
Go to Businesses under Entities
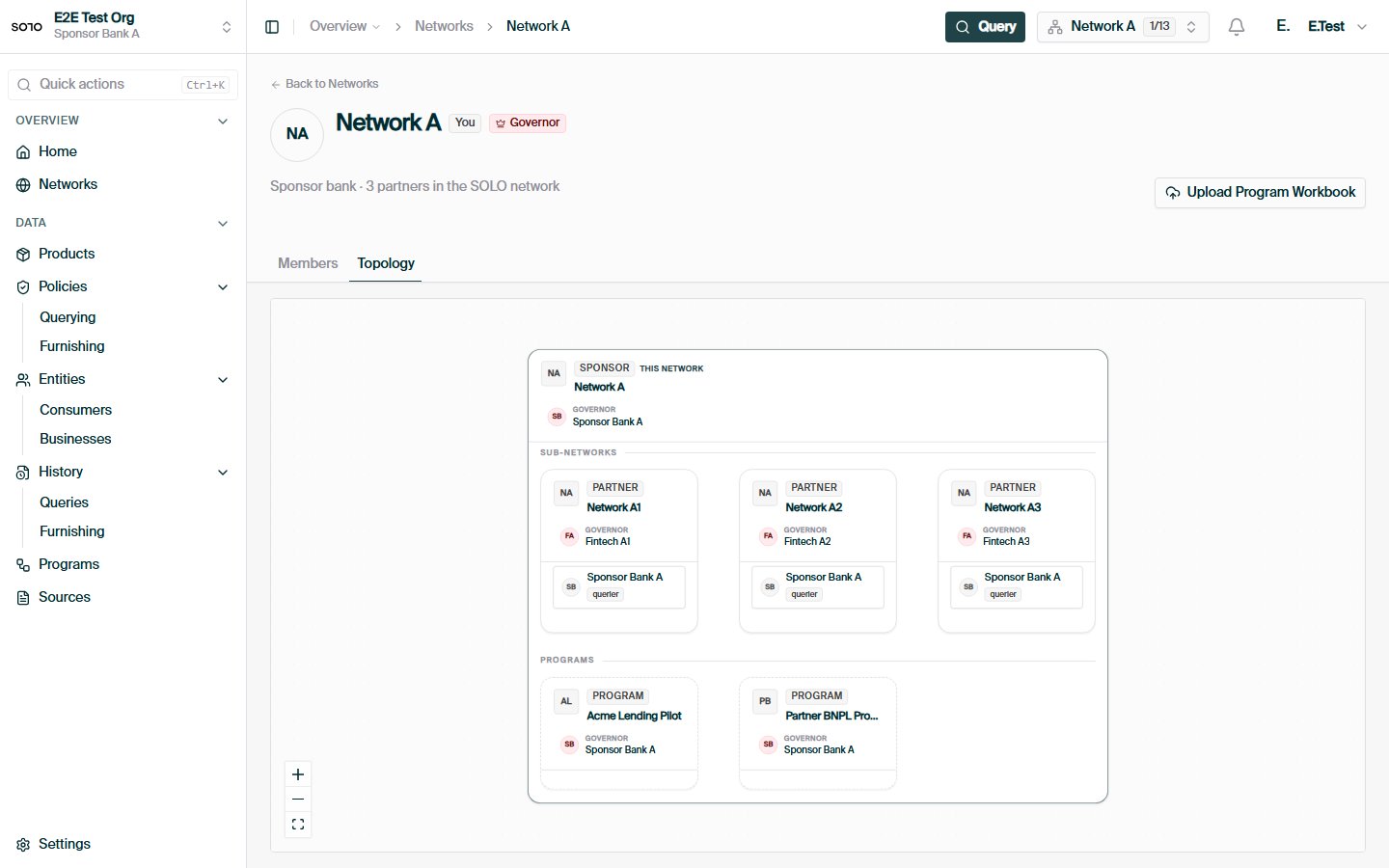tap(75, 439)
